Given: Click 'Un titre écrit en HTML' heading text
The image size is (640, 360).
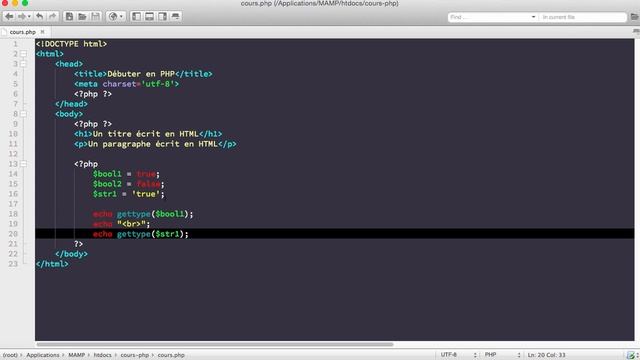Looking at the screenshot, I should pos(146,134).
